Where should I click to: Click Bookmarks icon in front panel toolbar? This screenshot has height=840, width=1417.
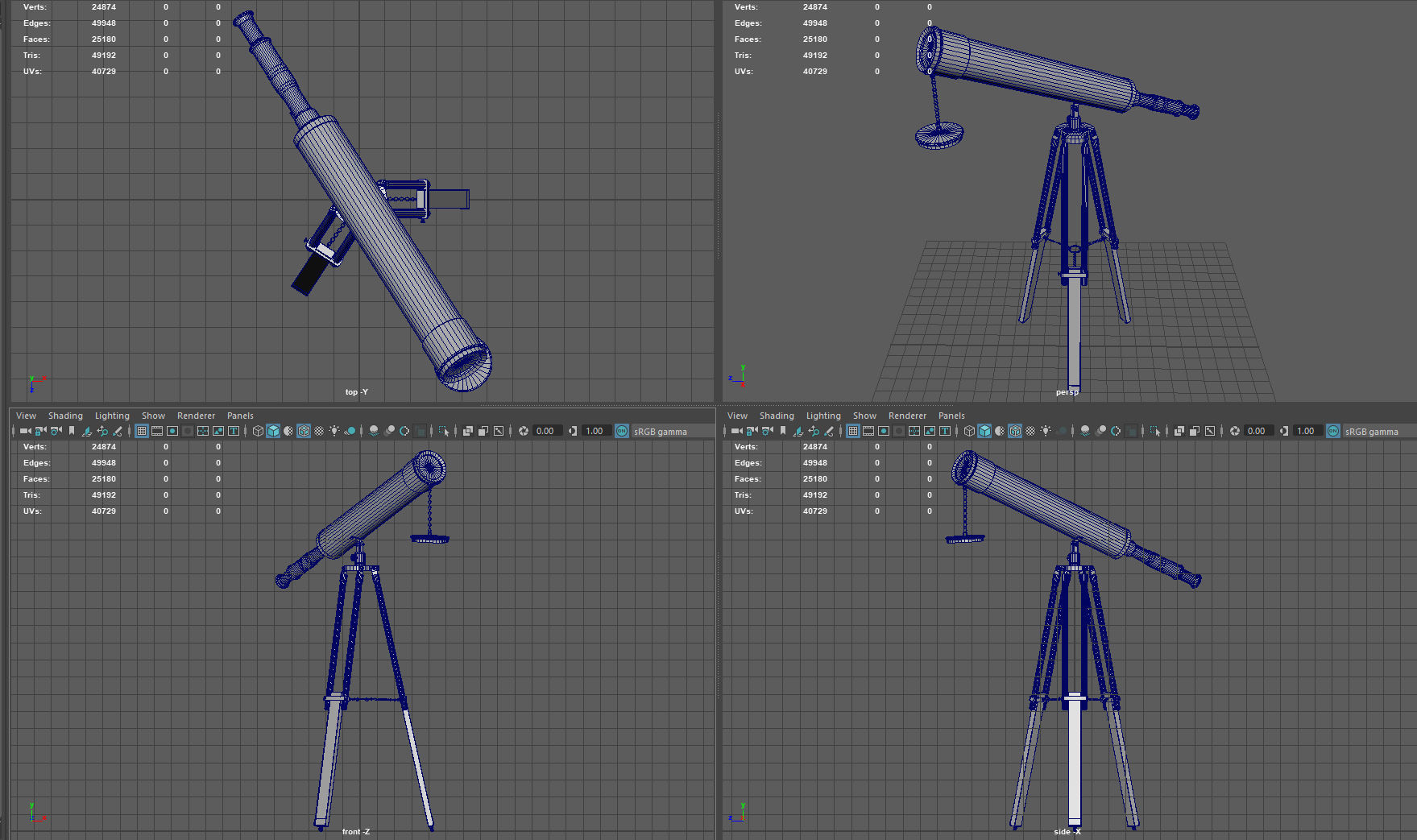[72, 431]
